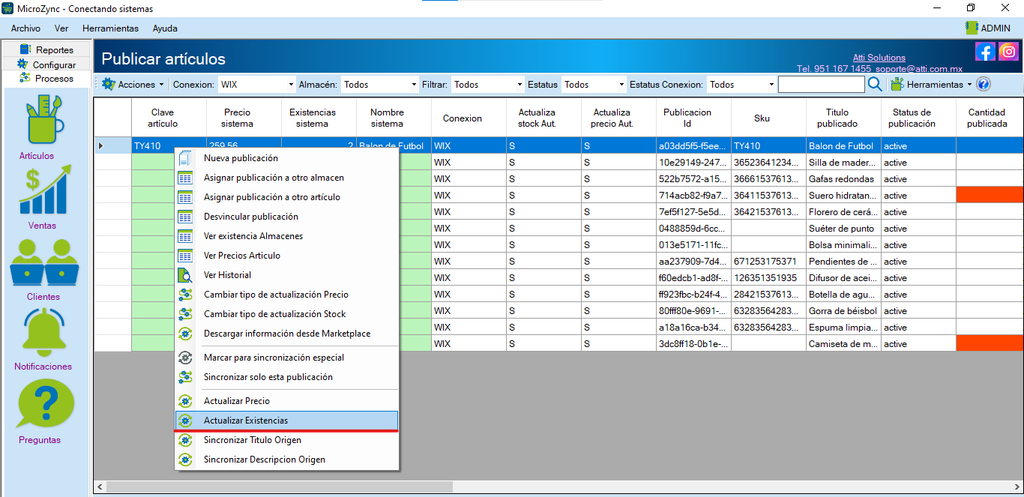This screenshot has height=497, width=1024.
Task: Click the Nueva publicación document icon
Action: coord(185,158)
